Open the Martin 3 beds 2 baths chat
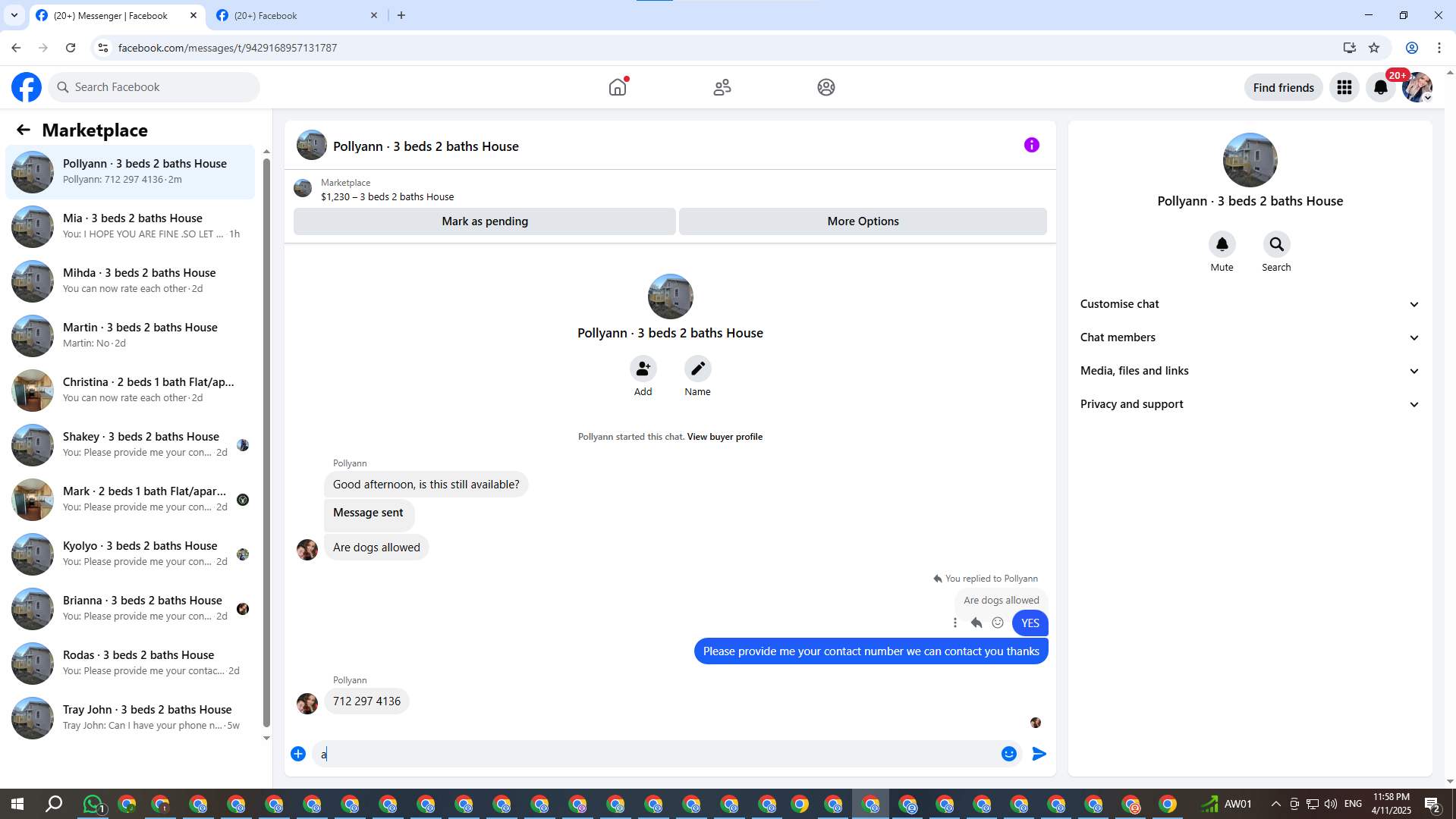This screenshot has height=819, width=1456. click(131, 336)
